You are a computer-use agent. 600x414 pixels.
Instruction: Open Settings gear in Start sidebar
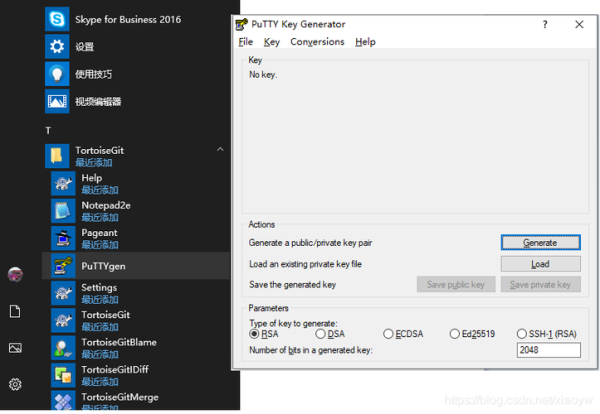[15, 384]
